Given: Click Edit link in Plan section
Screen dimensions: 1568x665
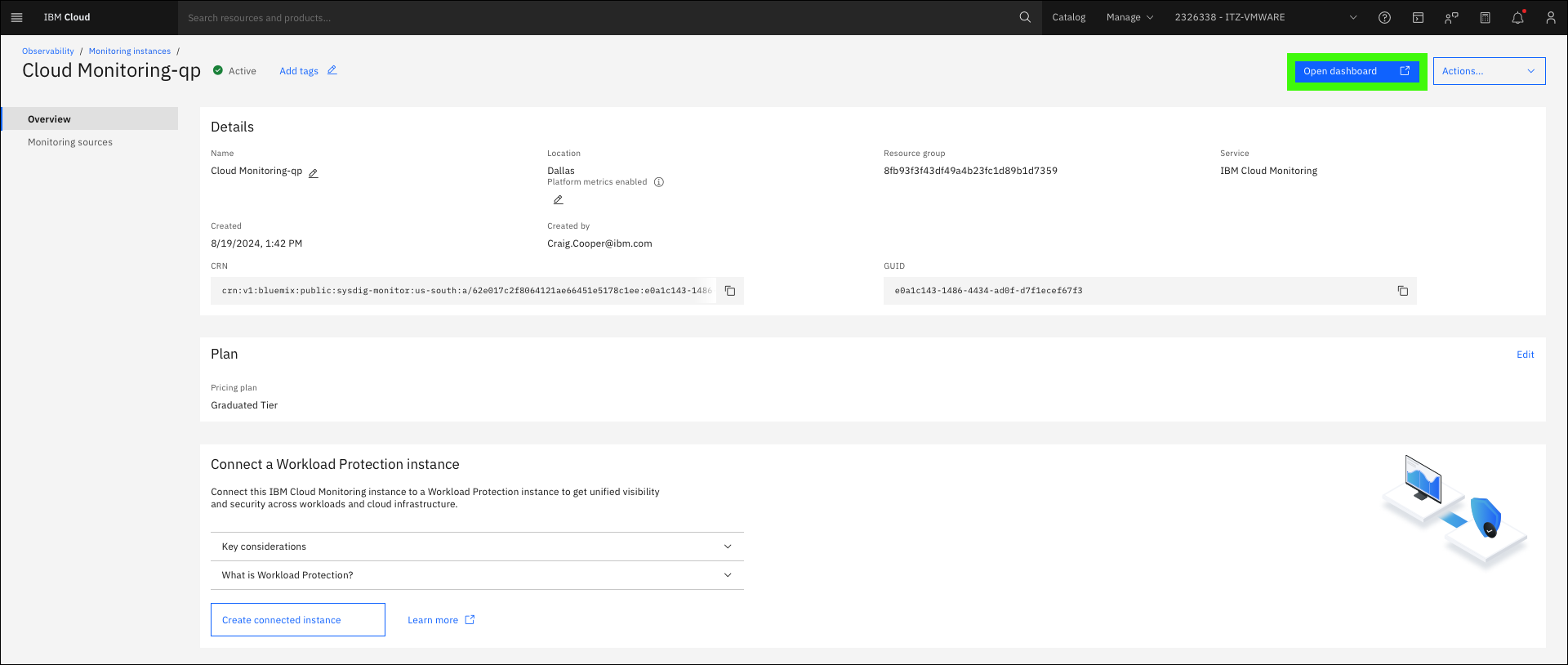Looking at the screenshot, I should click(x=1525, y=355).
